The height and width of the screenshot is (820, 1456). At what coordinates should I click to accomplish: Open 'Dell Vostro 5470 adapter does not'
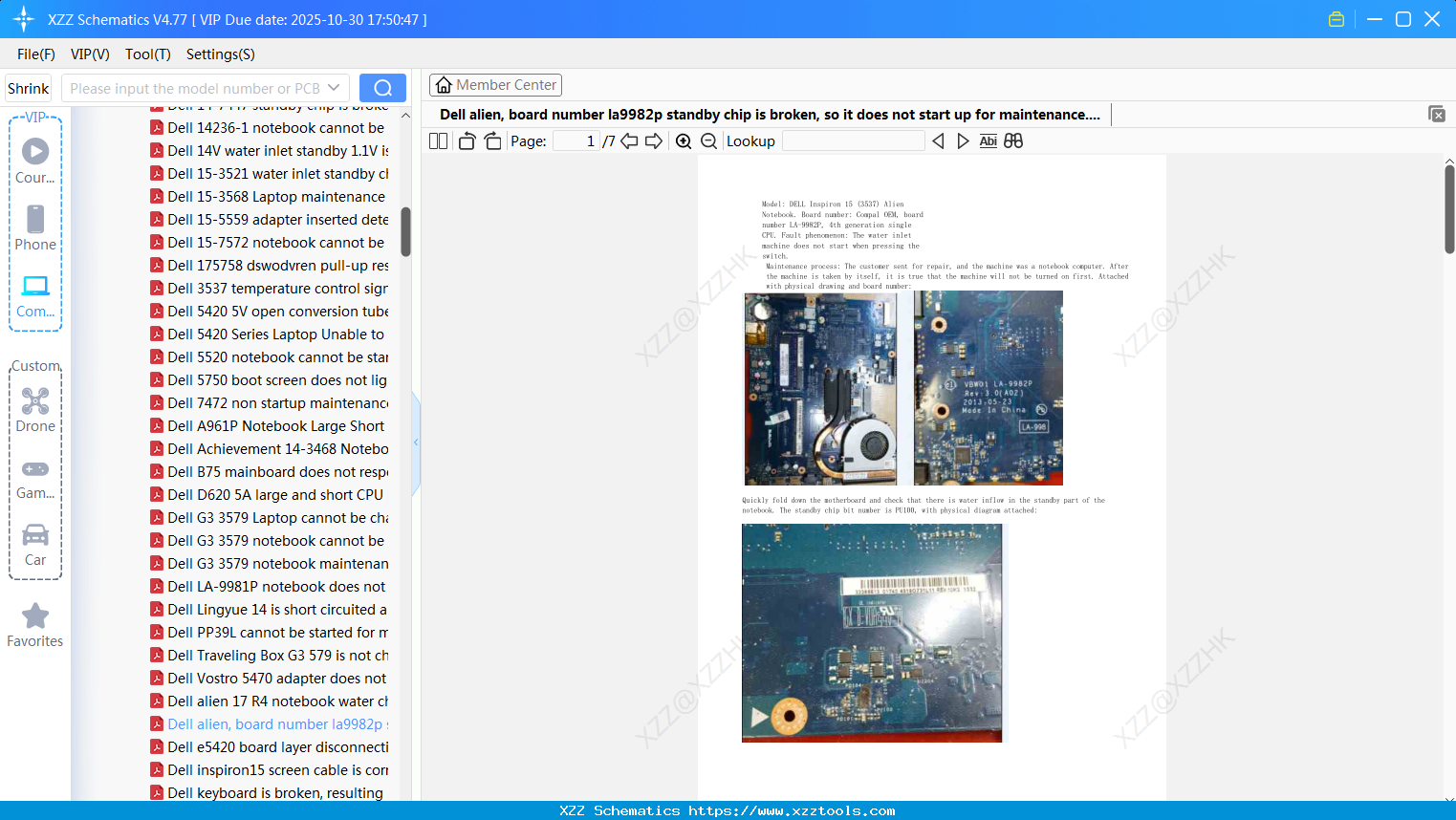(x=270, y=679)
